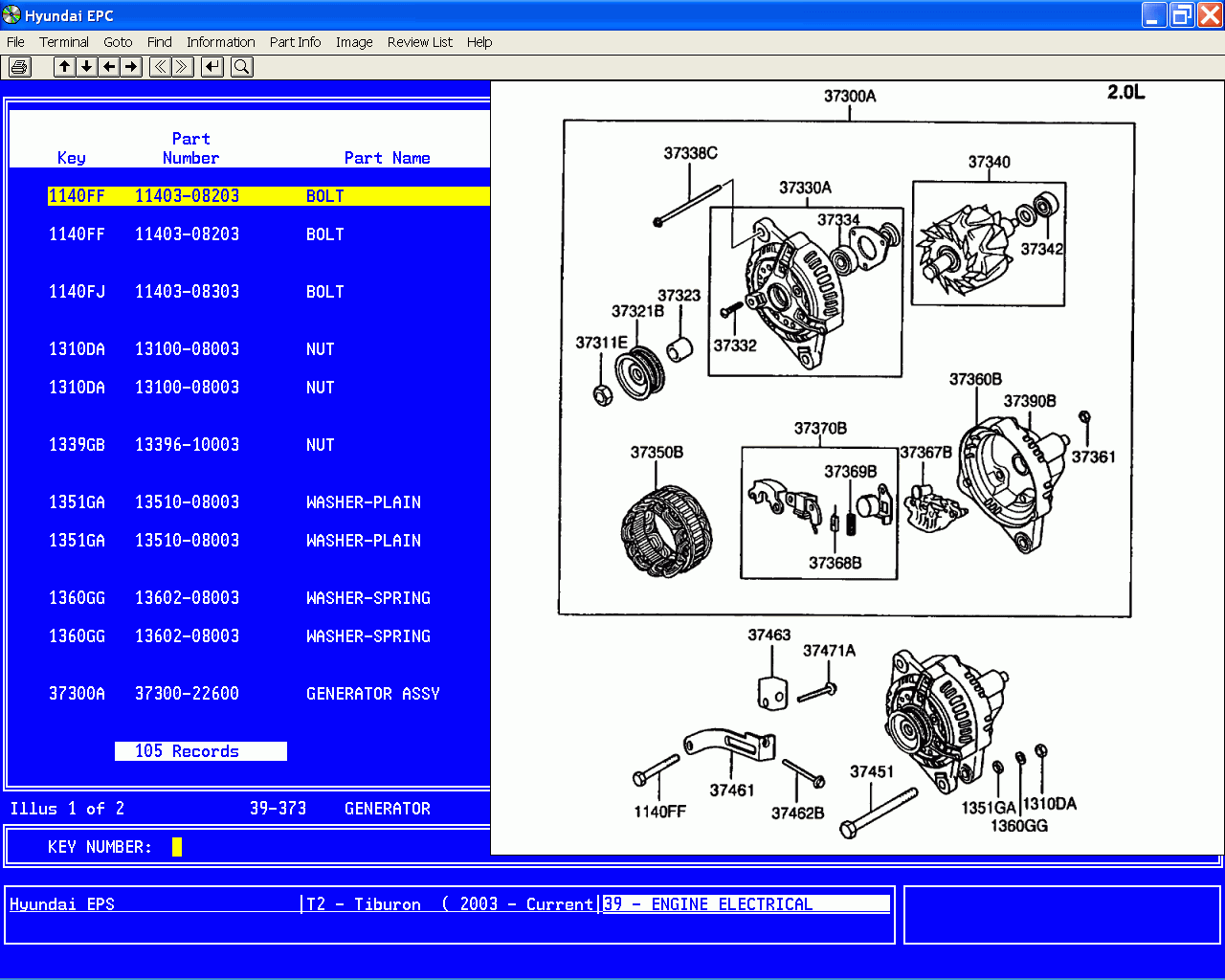This screenshot has width=1225, height=980.
Task: Click the 37367B label in diagram
Action: [x=925, y=453]
